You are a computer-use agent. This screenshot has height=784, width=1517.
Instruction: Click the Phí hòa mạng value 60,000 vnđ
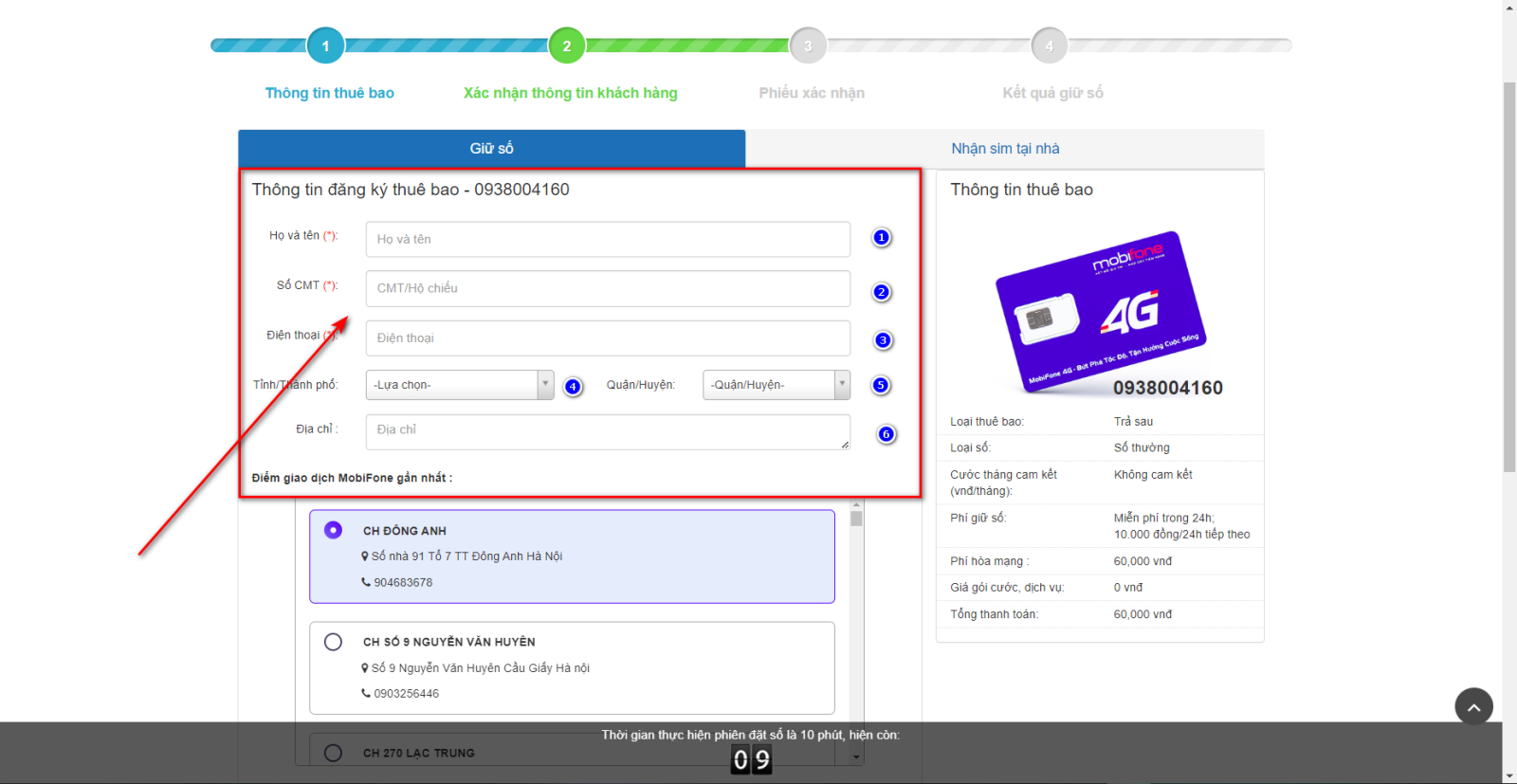coord(1142,561)
